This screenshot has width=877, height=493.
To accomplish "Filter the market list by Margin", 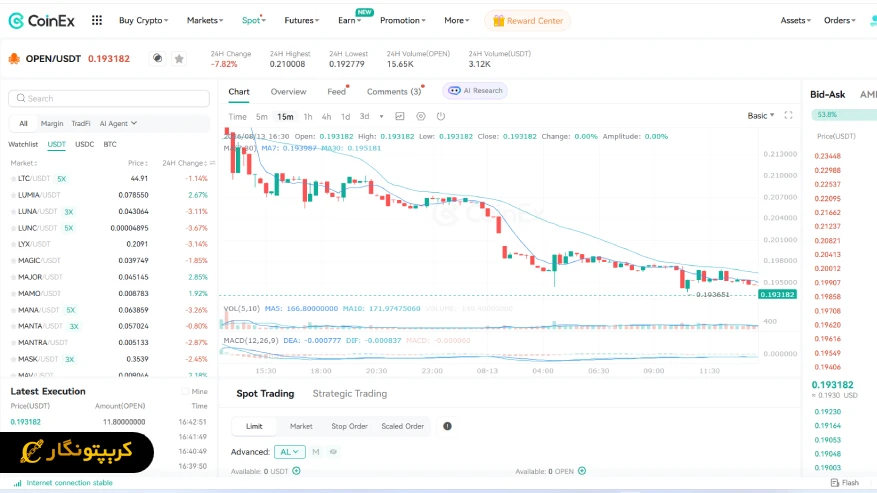I will coord(52,124).
